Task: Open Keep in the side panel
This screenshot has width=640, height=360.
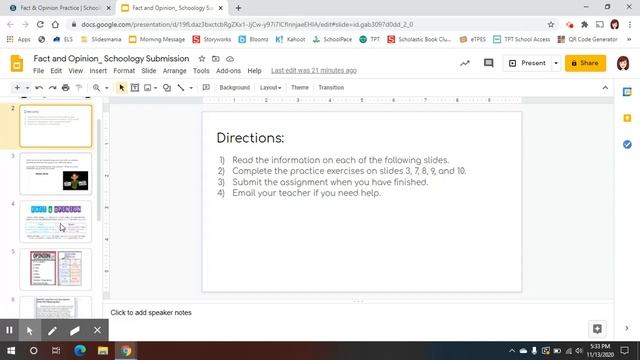Action: point(627,118)
